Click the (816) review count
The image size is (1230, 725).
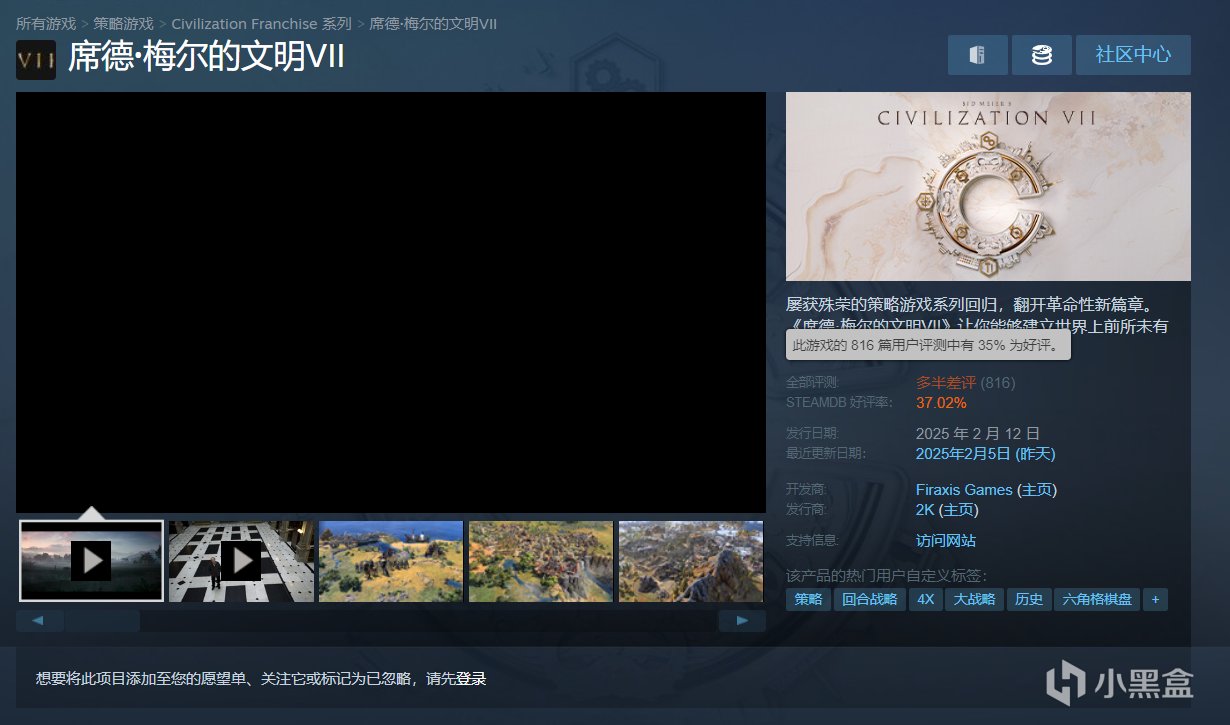point(998,383)
